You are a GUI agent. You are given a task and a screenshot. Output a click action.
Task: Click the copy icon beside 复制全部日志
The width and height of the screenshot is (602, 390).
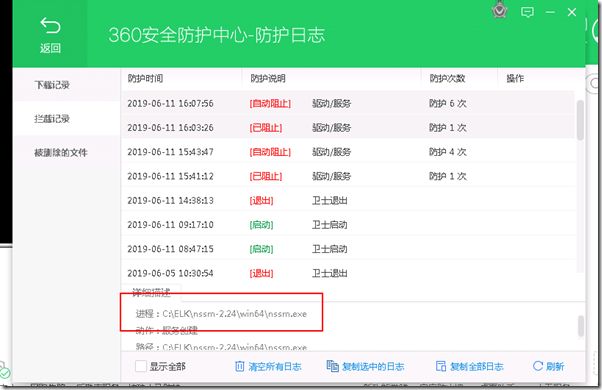point(441,366)
